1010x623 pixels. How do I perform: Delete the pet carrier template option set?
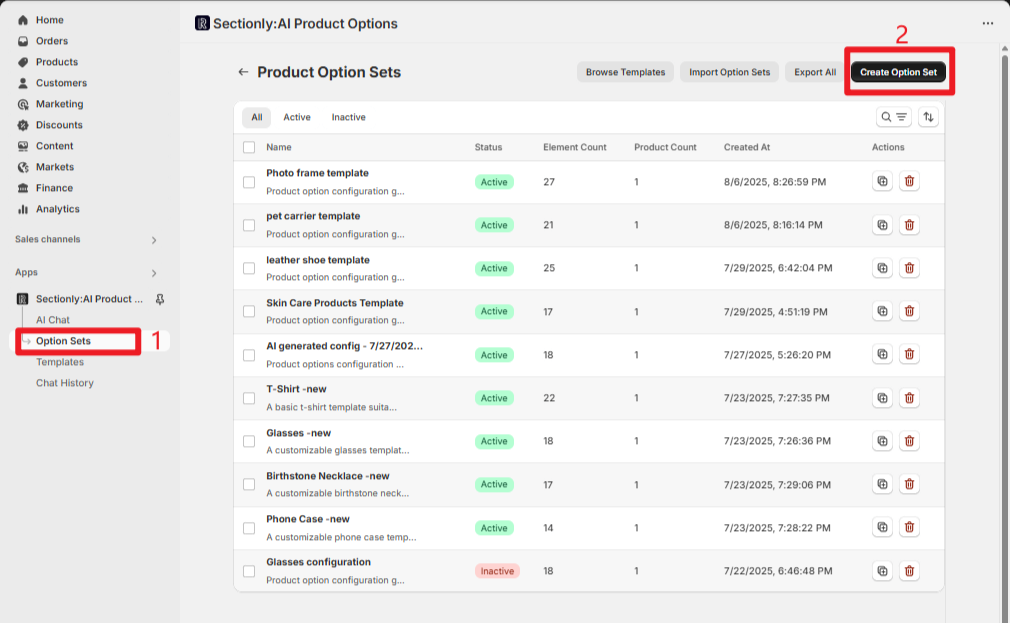tap(909, 225)
